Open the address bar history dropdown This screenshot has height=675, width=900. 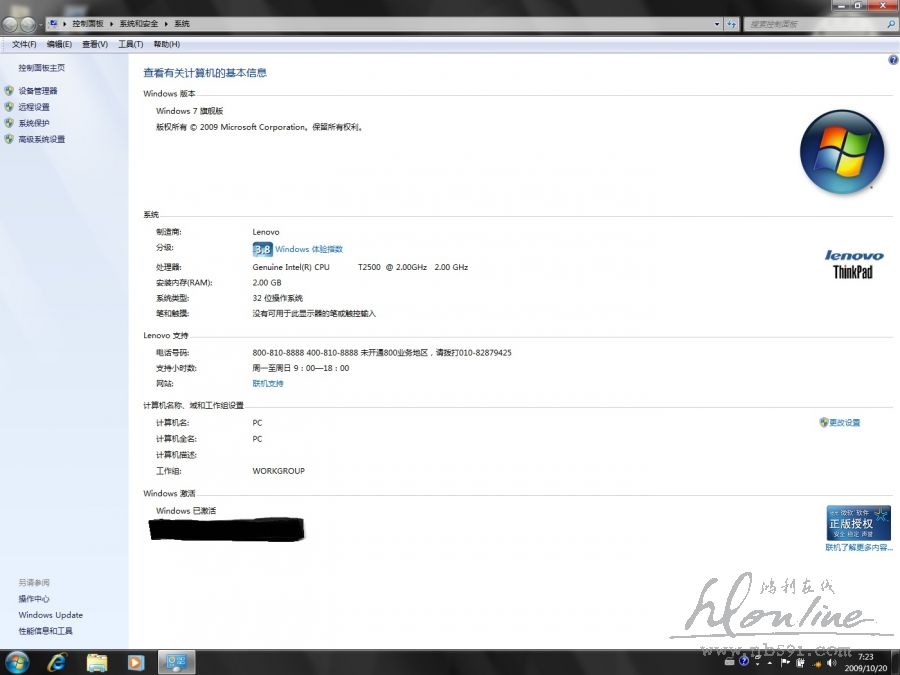point(717,24)
